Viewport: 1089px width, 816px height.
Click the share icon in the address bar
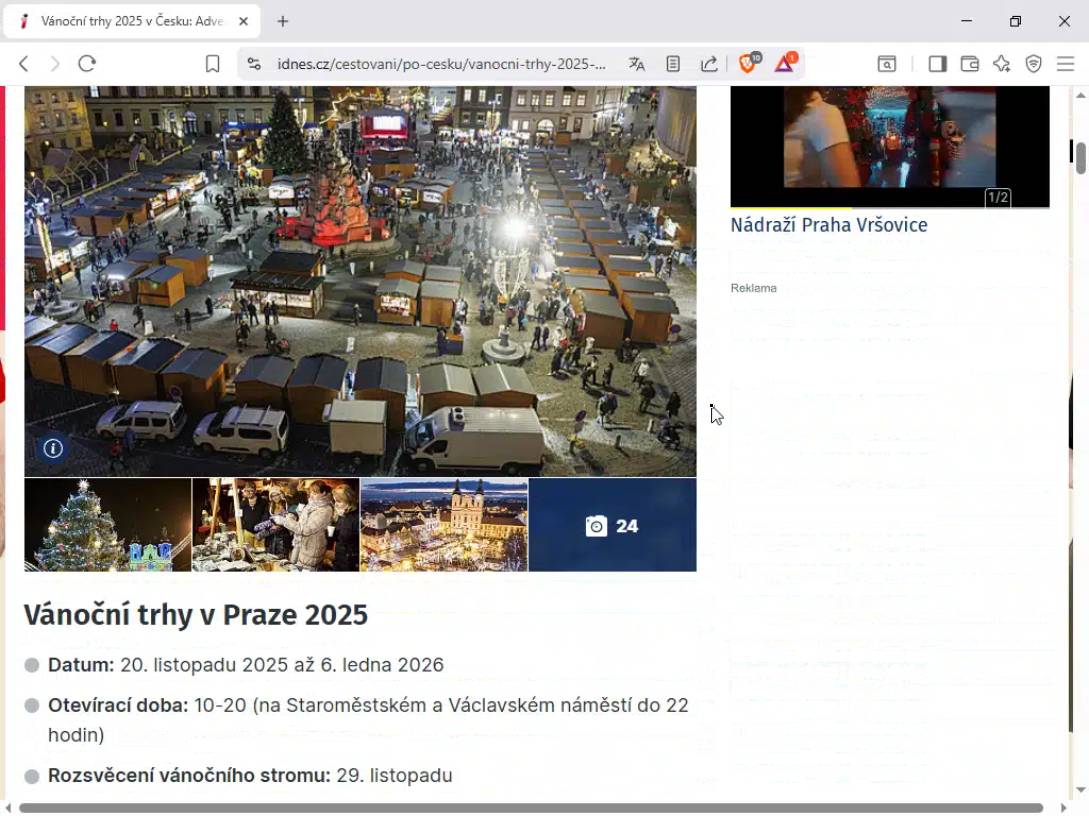tap(709, 64)
